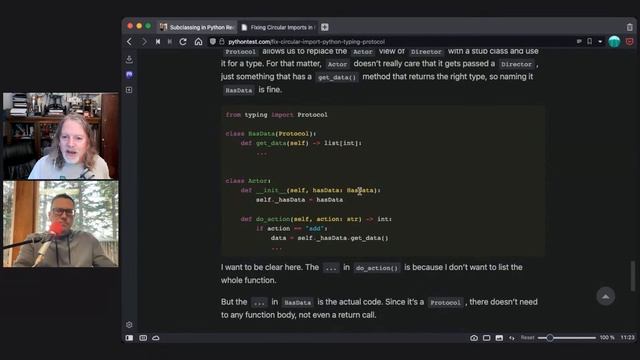Click the fast forward navigation button
Viewport: 640px width, 360px height.
(x=169, y=42)
